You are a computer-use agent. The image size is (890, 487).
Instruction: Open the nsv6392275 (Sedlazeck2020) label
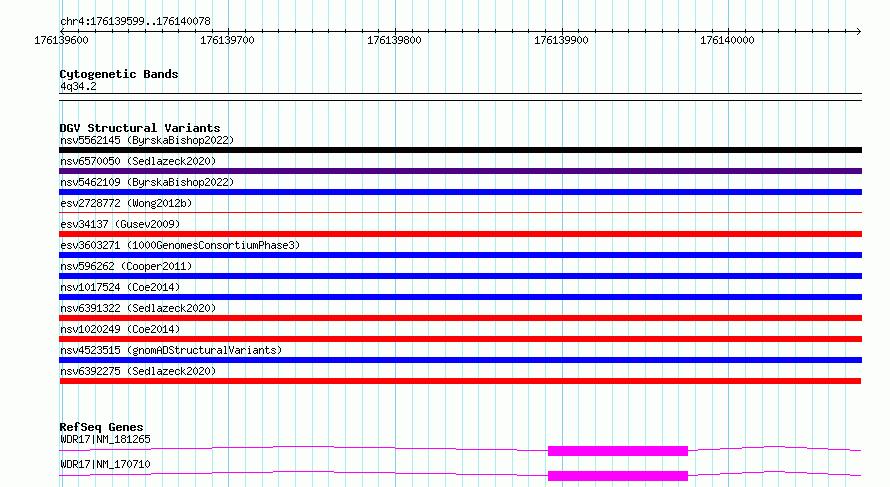click(x=138, y=371)
